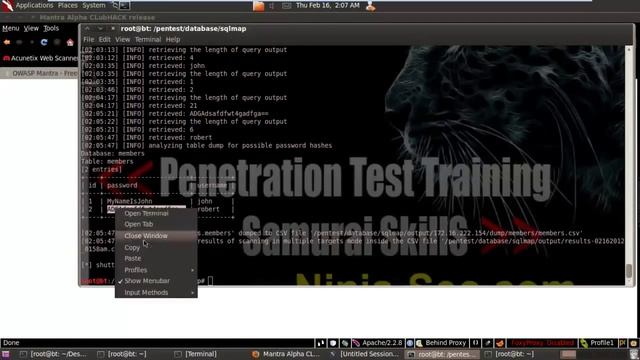Click the keyboard indicator in top panel
The width and height of the screenshot is (640, 360).
click(x=287, y=6)
